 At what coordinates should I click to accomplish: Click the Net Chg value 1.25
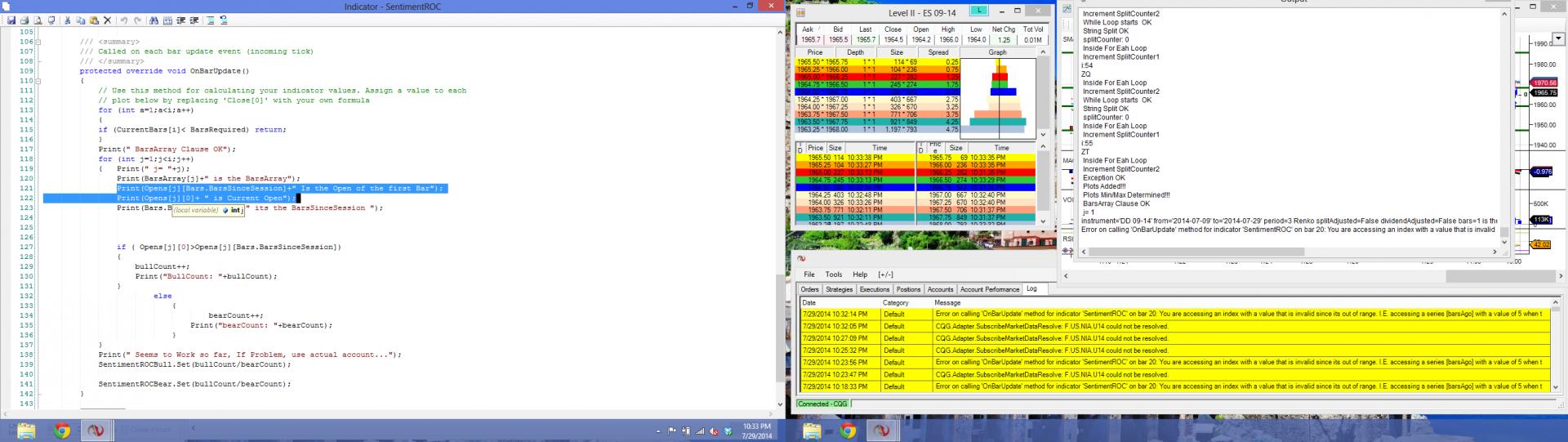1004,39
